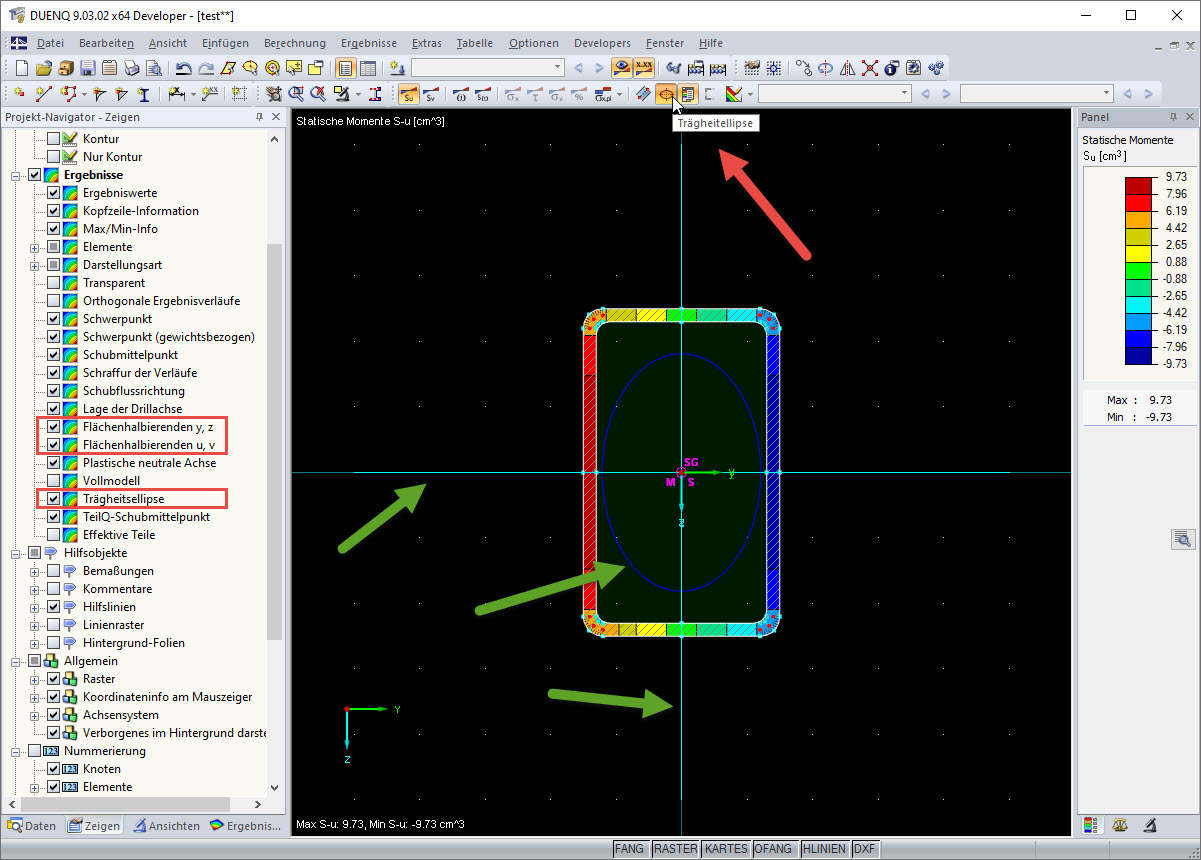
Task: Enable Orthogonale Ergebnisverläufe checkbox
Action: 54,301
